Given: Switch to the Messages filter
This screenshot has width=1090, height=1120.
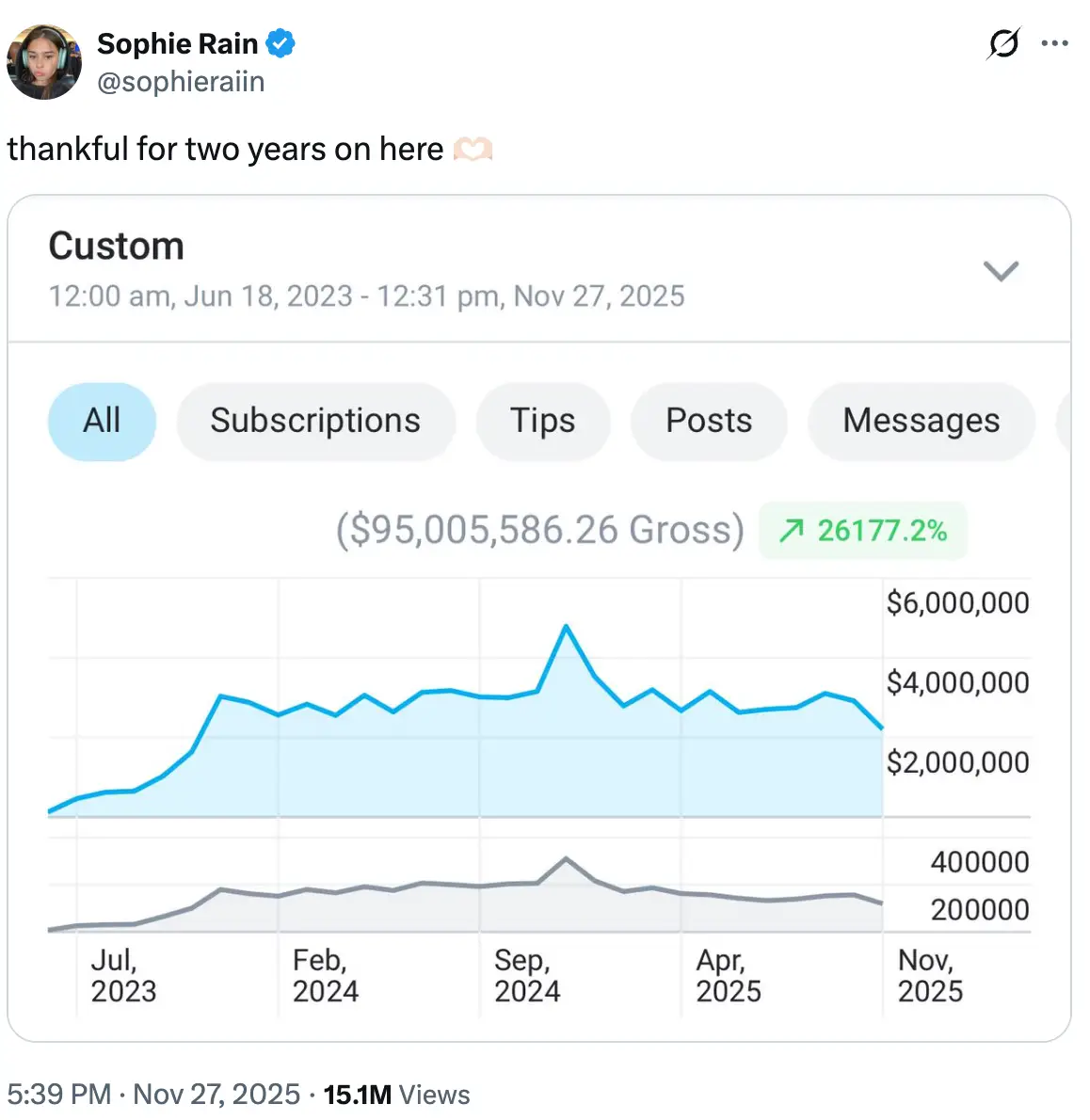Looking at the screenshot, I should pyautogui.click(x=921, y=421).
